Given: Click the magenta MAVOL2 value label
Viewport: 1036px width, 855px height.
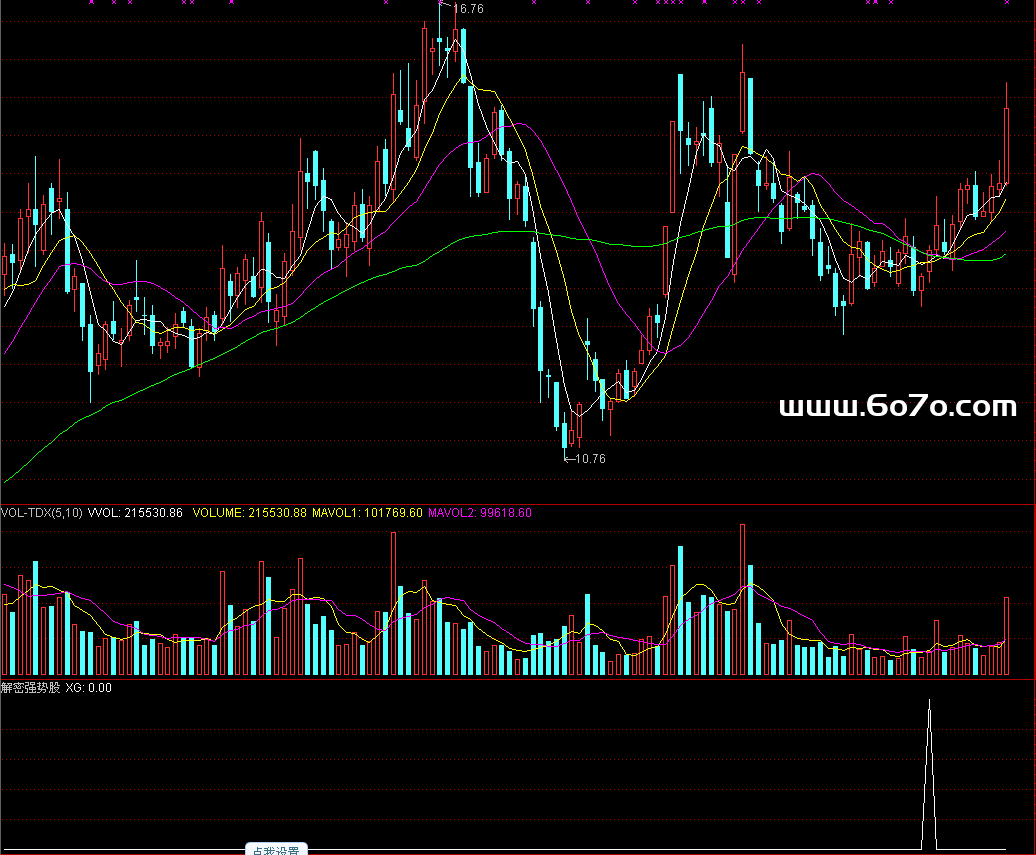Looking at the screenshot, I should (480, 513).
